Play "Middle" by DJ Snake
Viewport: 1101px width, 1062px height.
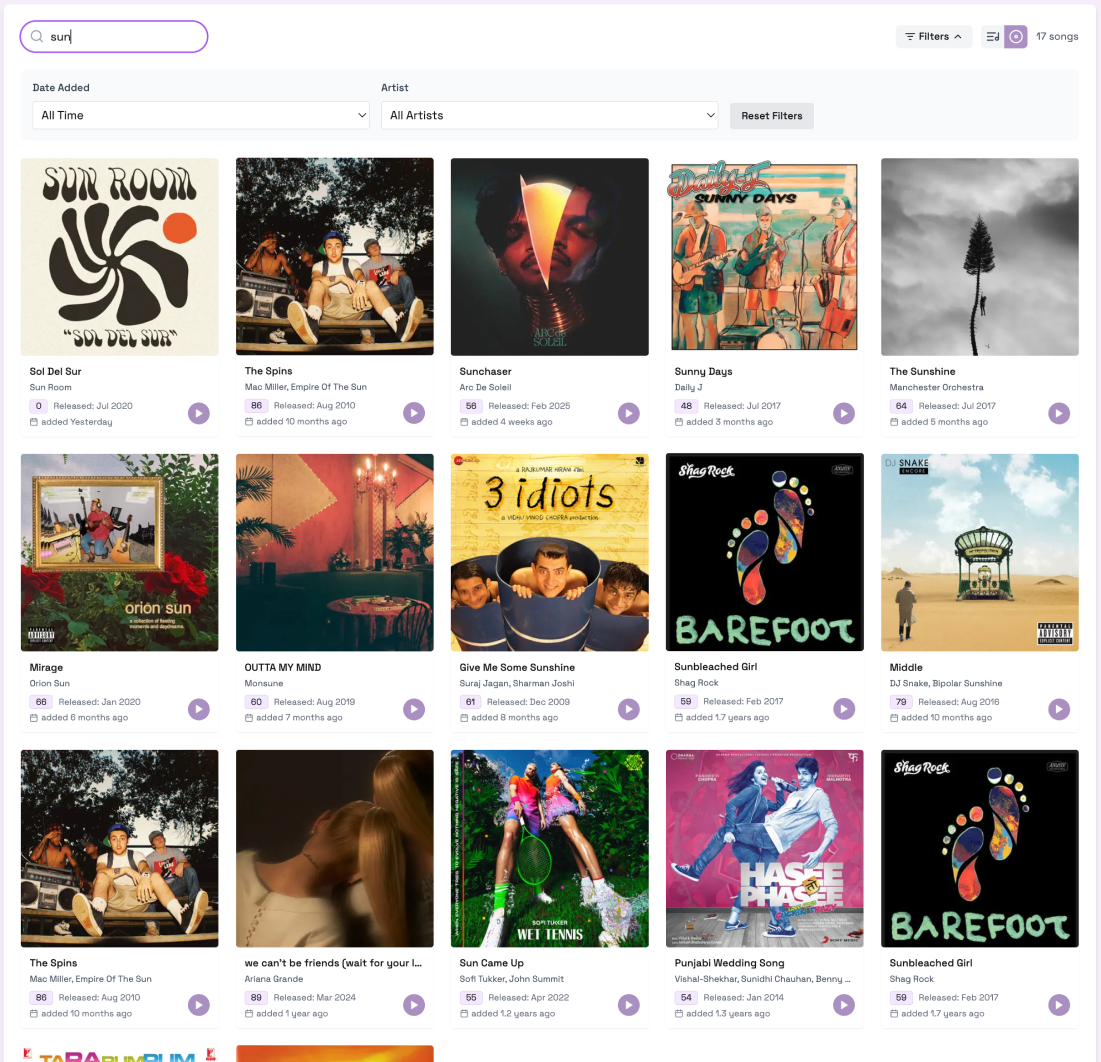1059,709
